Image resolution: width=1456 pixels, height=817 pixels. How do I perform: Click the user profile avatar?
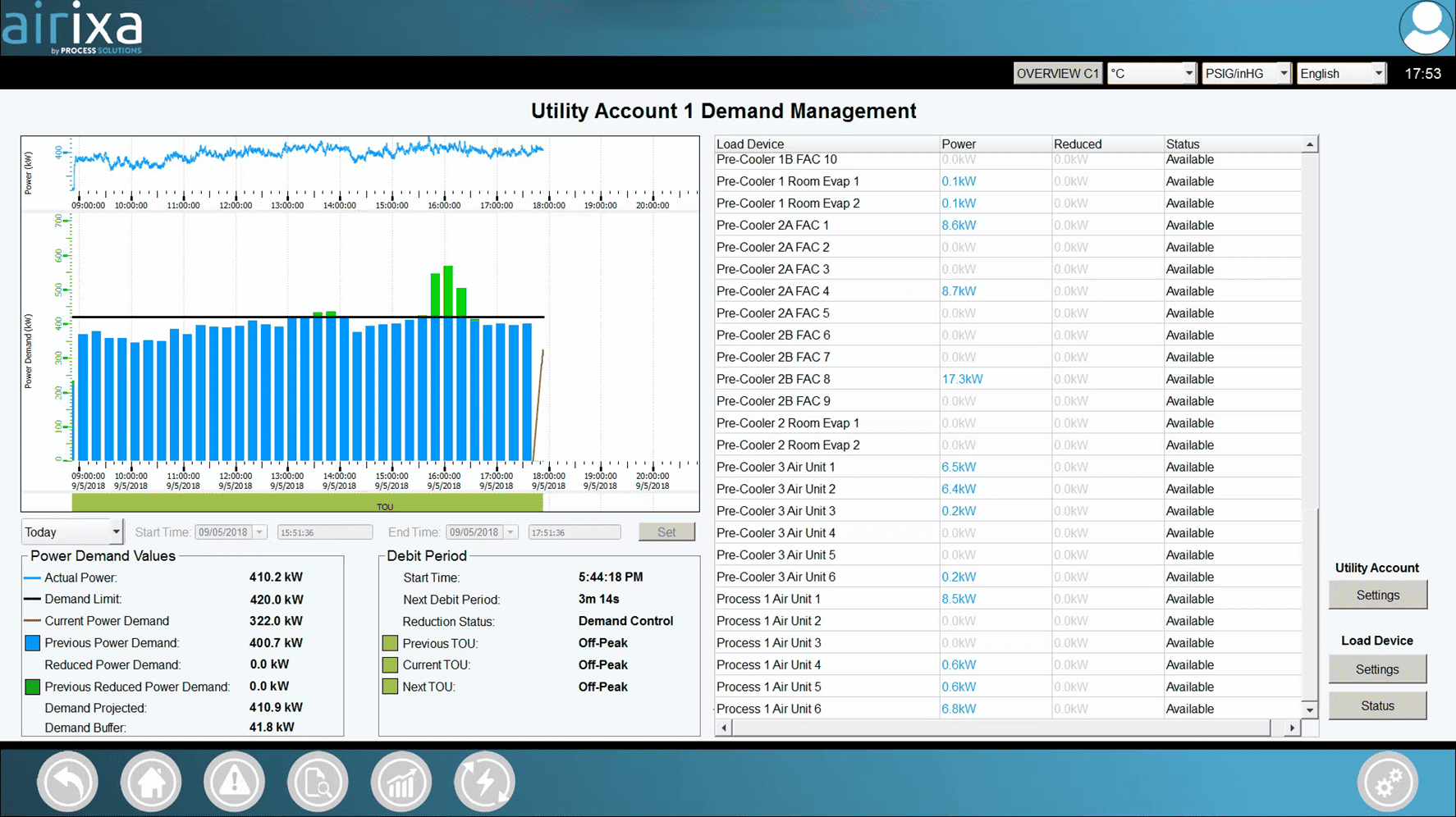[x=1426, y=28]
